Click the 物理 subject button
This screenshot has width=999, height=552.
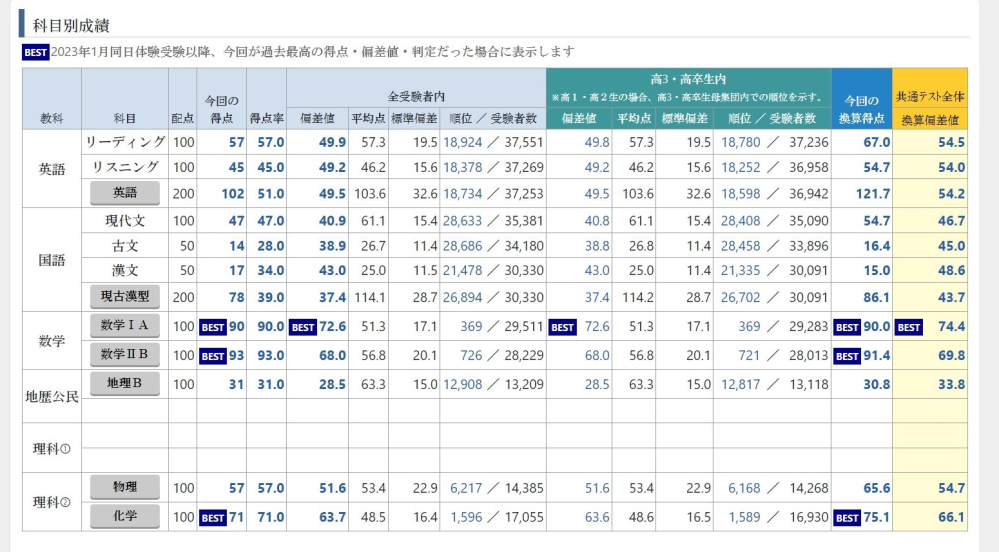pyautogui.click(x=125, y=488)
